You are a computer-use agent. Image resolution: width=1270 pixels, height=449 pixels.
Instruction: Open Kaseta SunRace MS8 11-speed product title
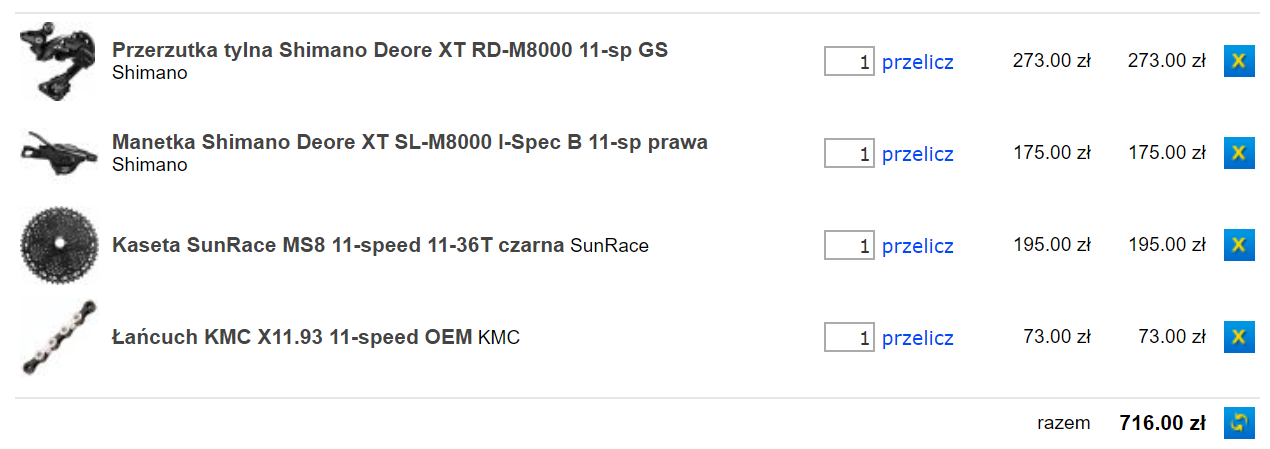pyautogui.click(x=338, y=245)
